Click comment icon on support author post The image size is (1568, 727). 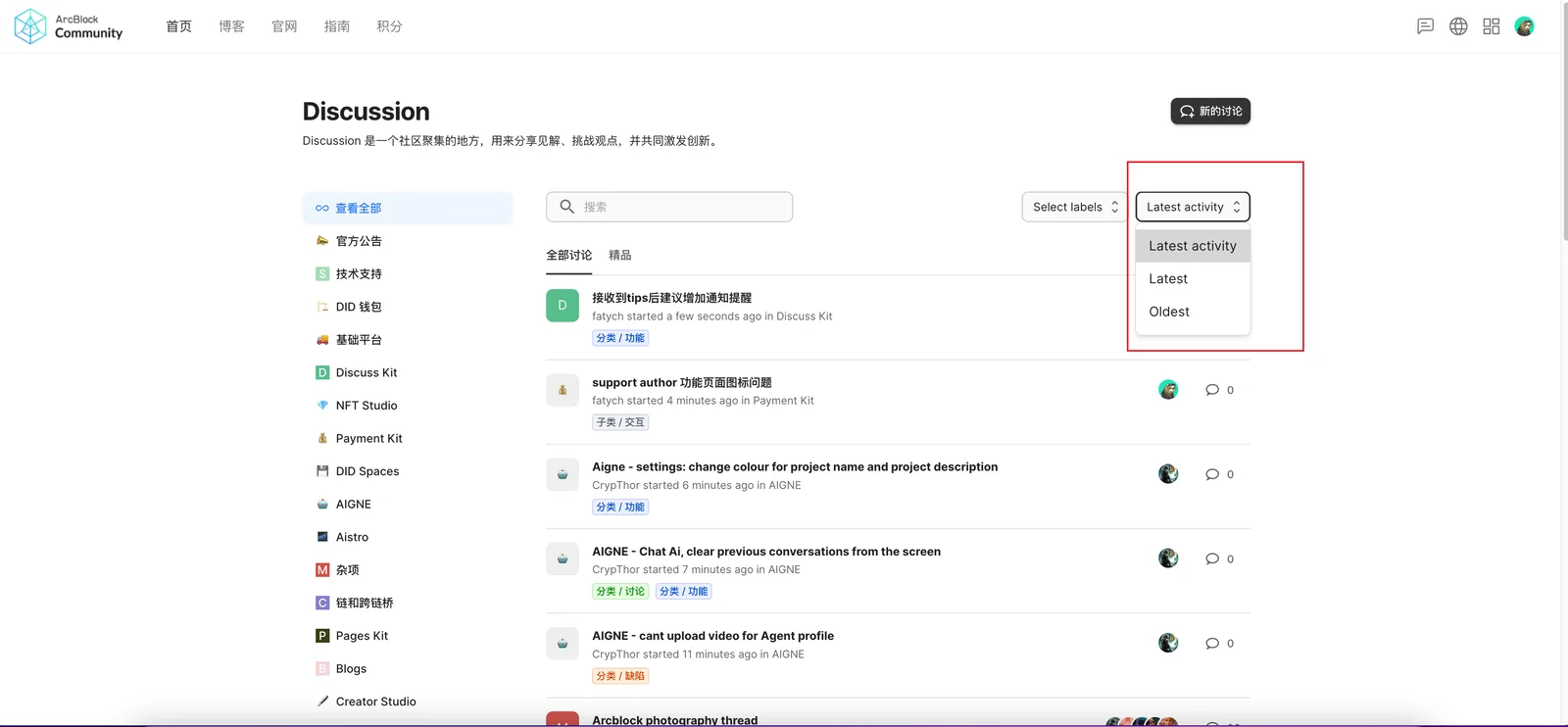(1212, 390)
